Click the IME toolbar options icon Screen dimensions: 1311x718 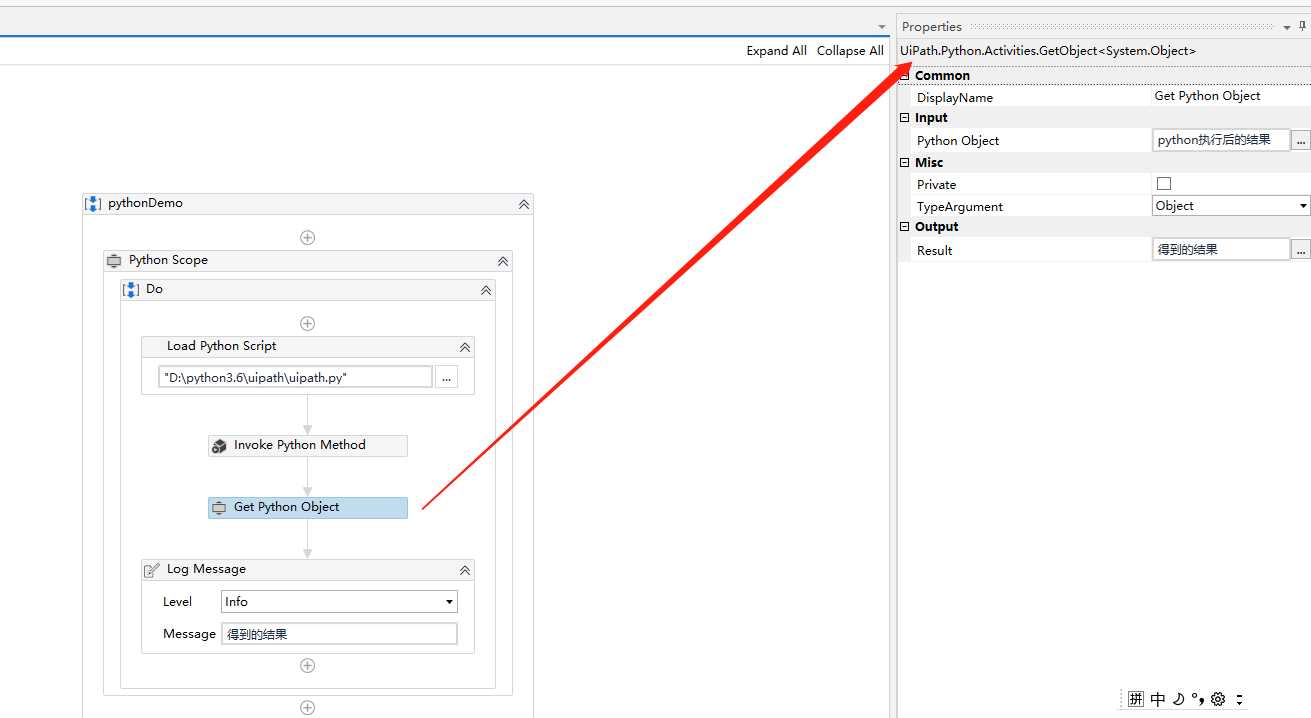1240,699
